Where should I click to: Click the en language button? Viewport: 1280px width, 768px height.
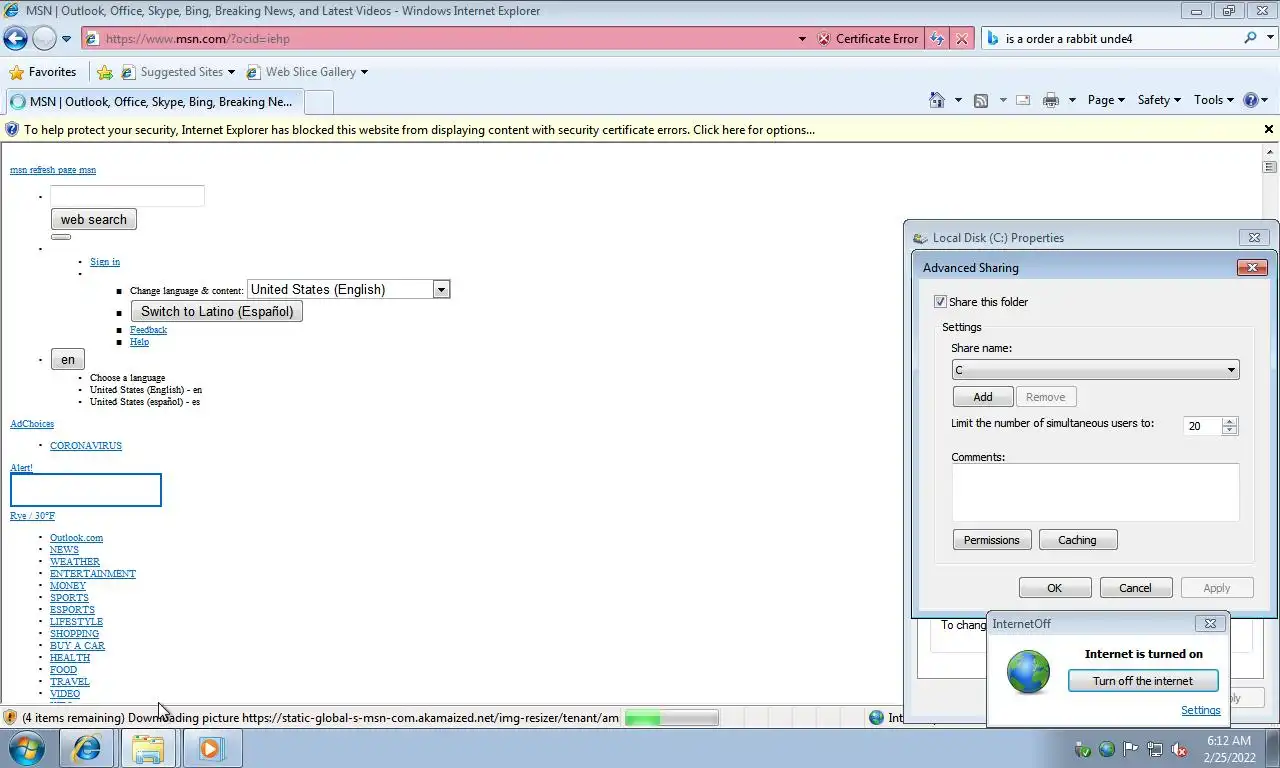tap(68, 360)
